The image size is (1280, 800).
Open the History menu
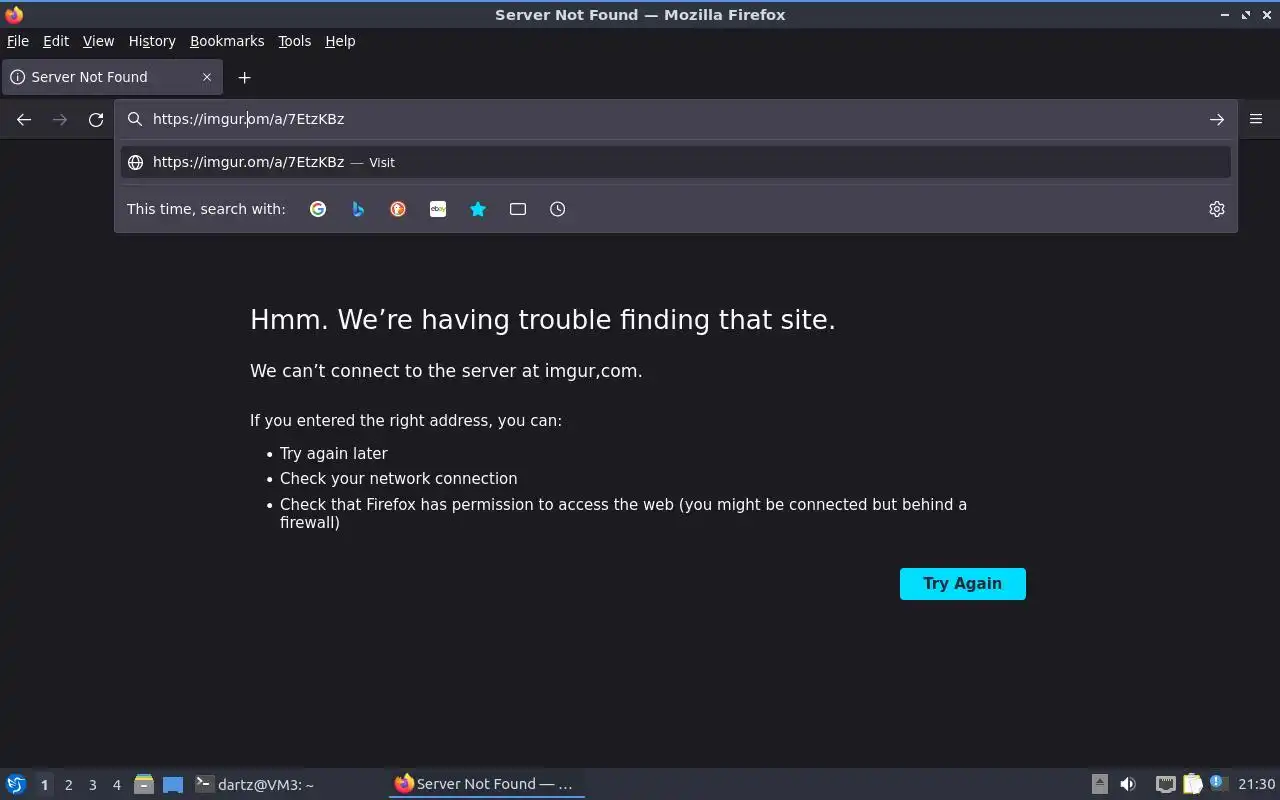coord(152,41)
